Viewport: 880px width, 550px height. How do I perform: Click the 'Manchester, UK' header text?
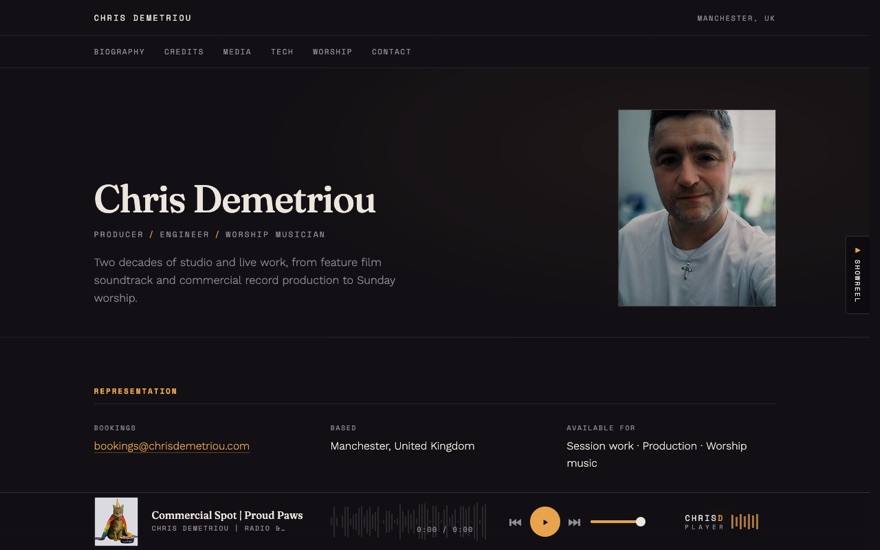(736, 18)
